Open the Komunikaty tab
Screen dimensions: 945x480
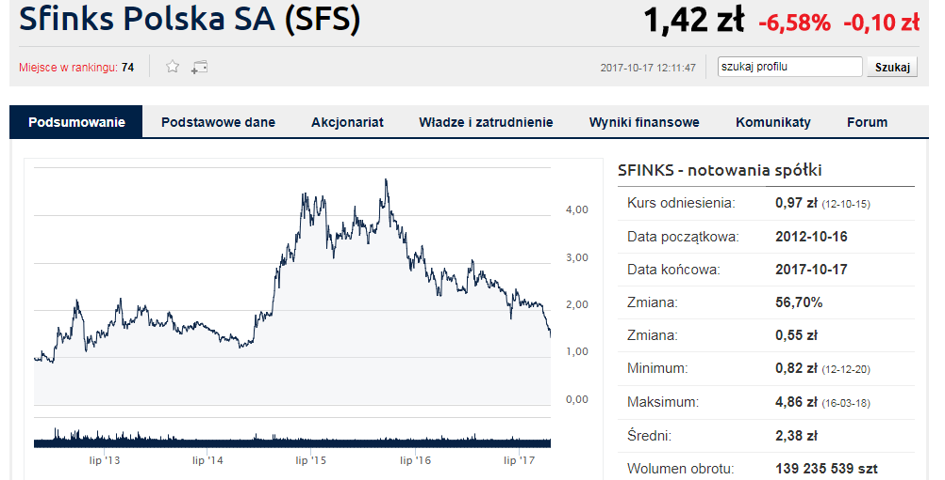click(773, 122)
